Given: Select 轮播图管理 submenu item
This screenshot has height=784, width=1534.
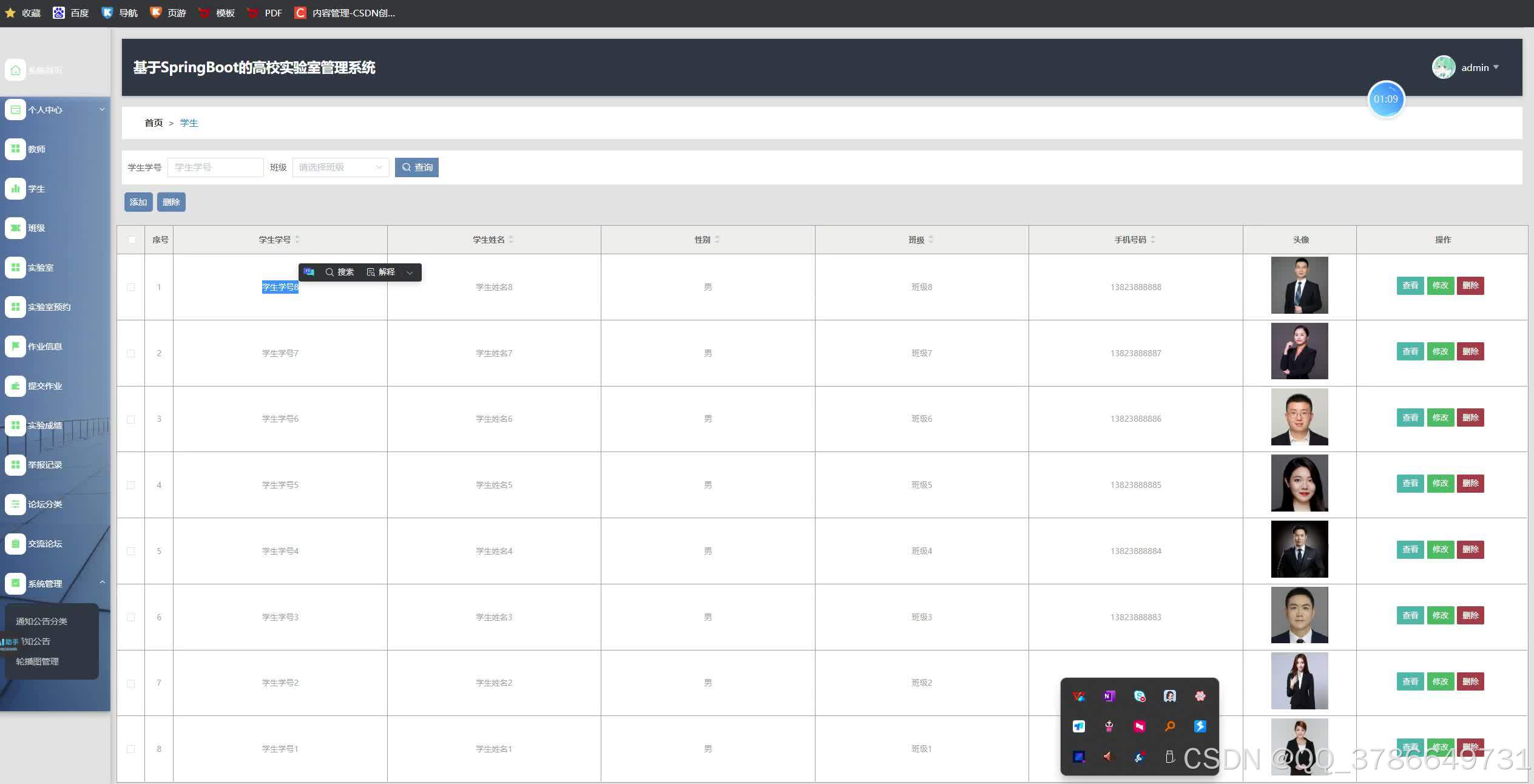Looking at the screenshot, I should coord(37,661).
